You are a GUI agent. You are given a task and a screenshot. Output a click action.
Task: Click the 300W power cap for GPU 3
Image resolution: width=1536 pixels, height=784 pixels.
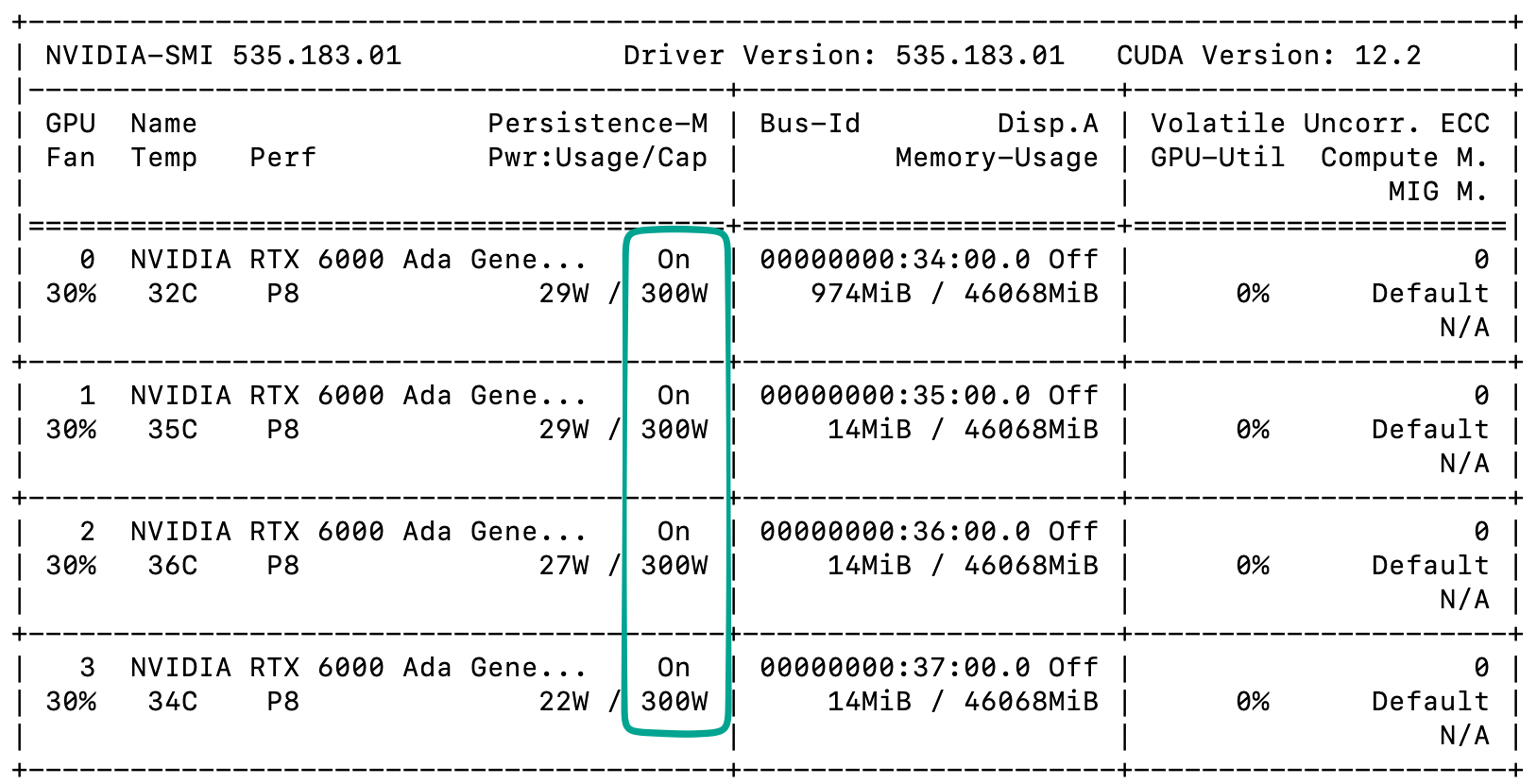(x=674, y=702)
